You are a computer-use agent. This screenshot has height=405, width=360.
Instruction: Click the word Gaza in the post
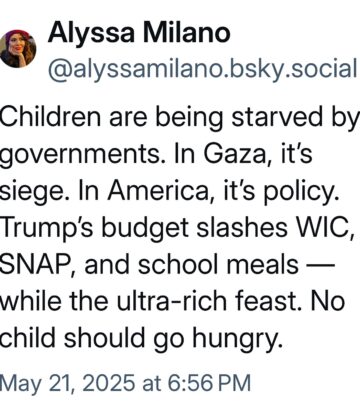coord(236,154)
